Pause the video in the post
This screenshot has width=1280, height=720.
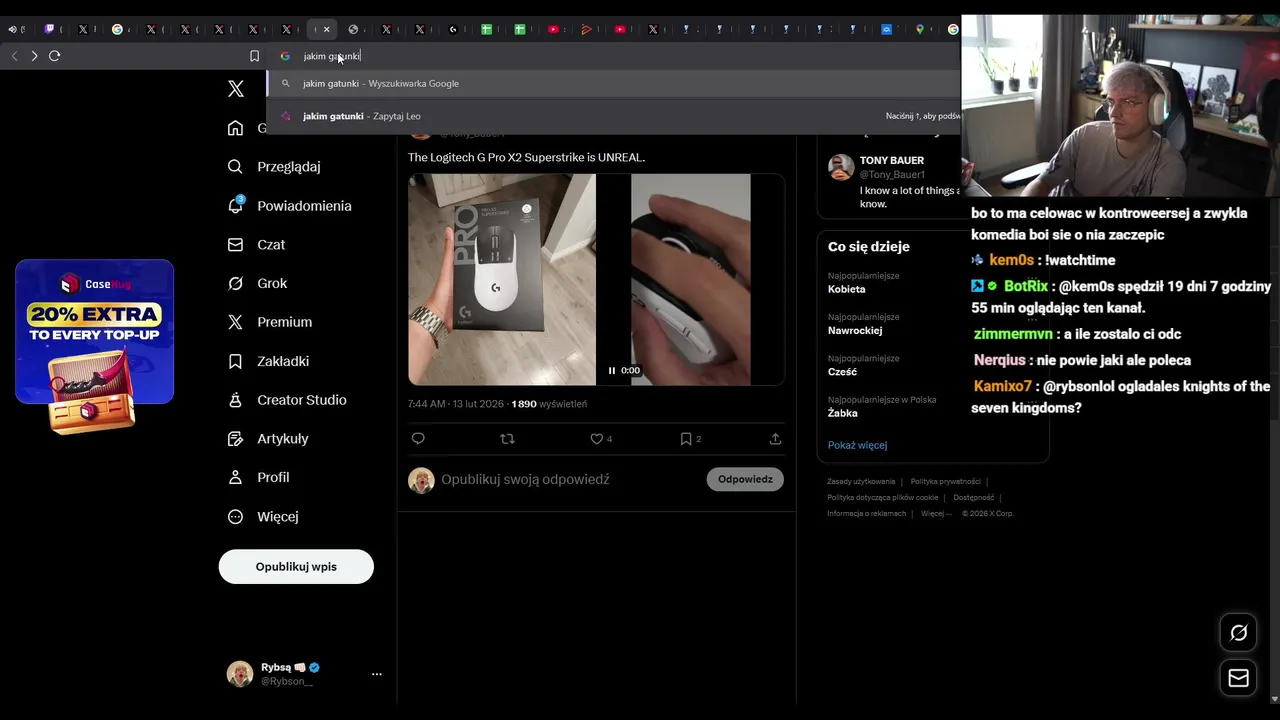pyautogui.click(x=612, y=370)
